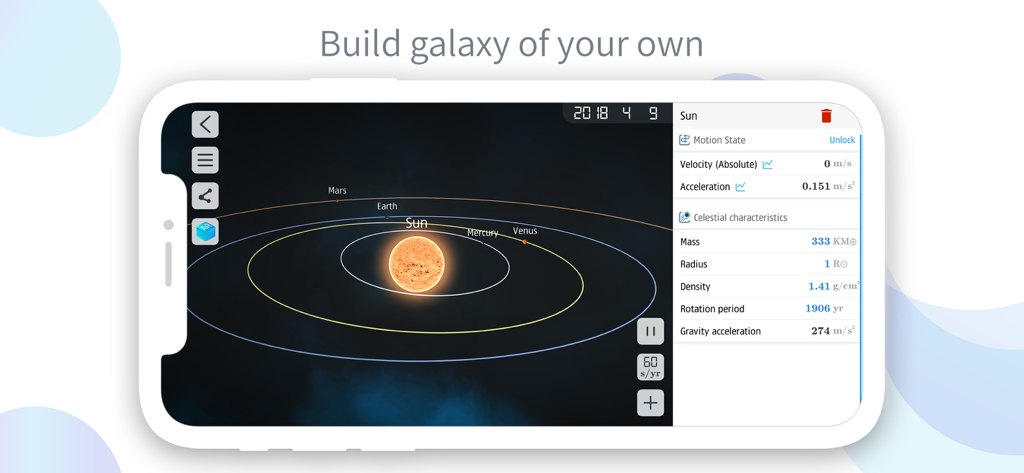Go back using the left chevron button
Image resolution: width=1024 pixels, height=473 pixels.
click(x=205, y=124)
